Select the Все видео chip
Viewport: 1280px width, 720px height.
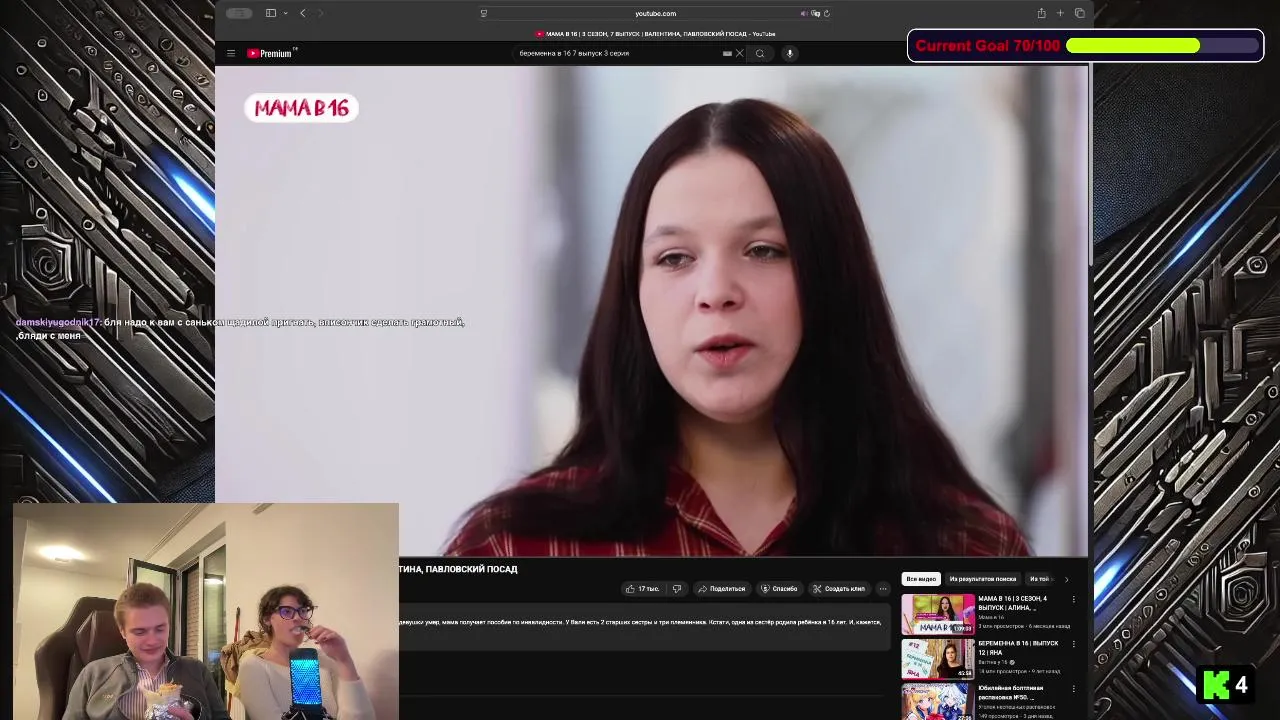(x=921, y=579)
